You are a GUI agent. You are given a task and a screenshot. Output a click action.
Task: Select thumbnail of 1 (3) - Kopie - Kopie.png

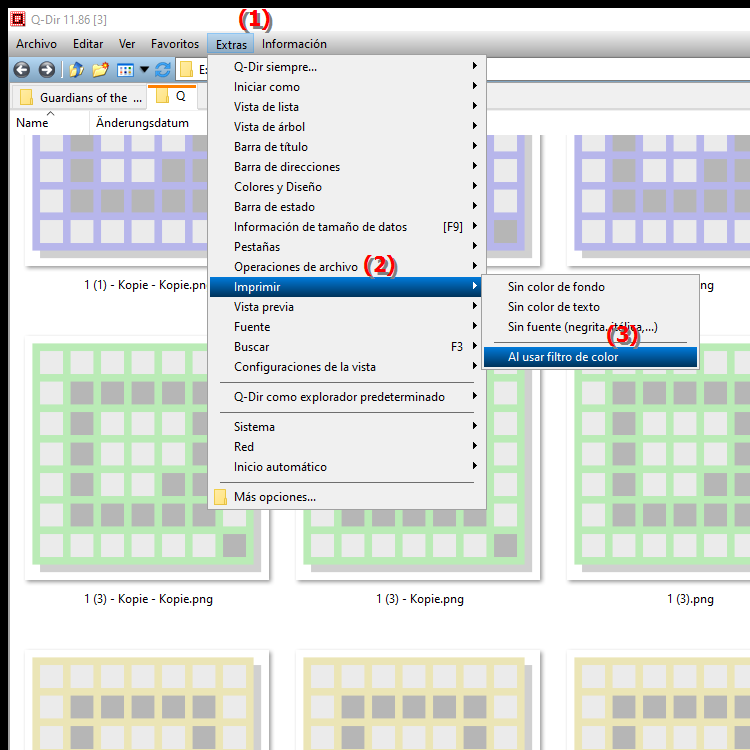click(147, 458)
